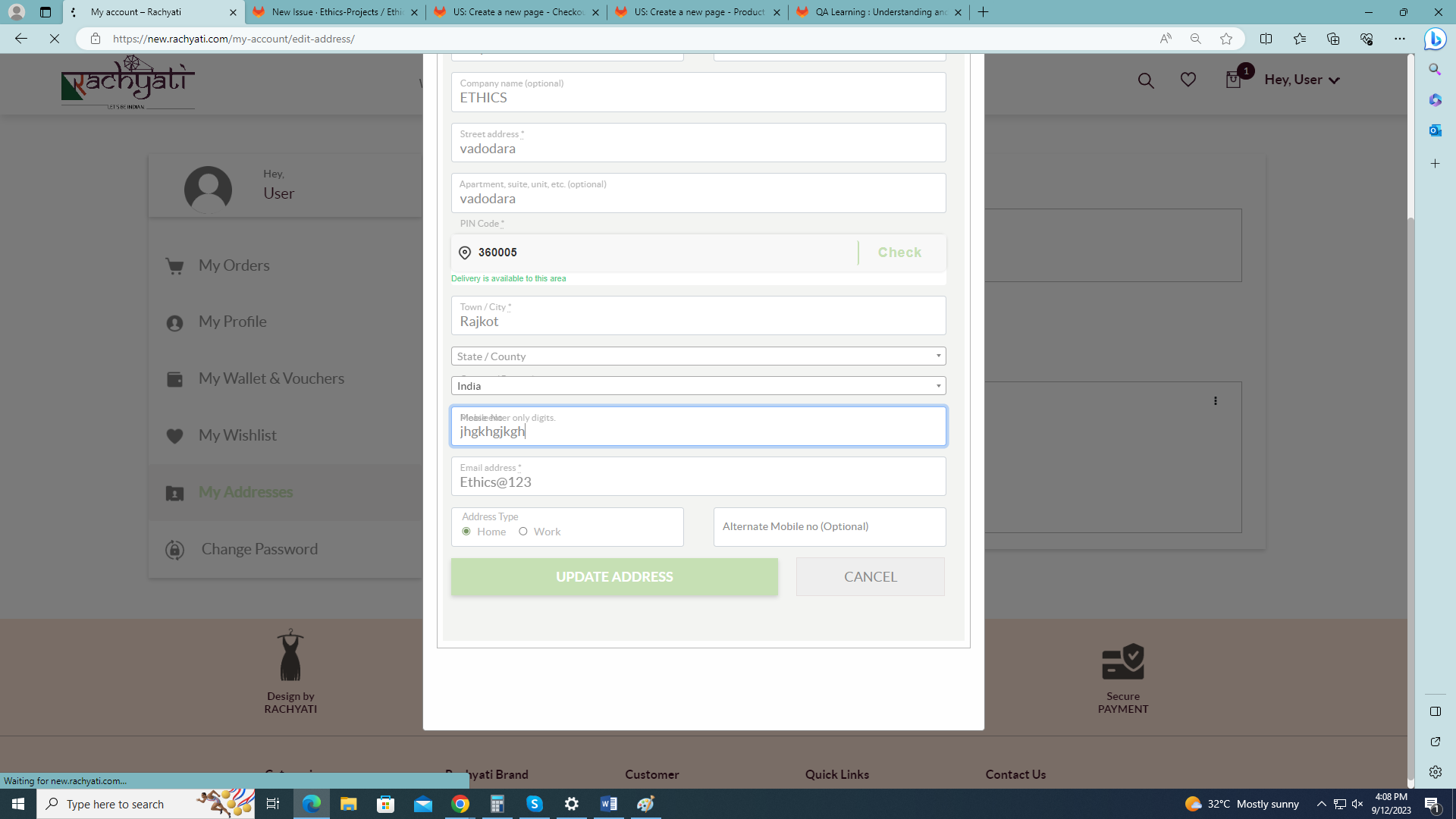
Task: Open the shopping cart icon with badge
Action: pyautogui.click(x=1233, y=80)
